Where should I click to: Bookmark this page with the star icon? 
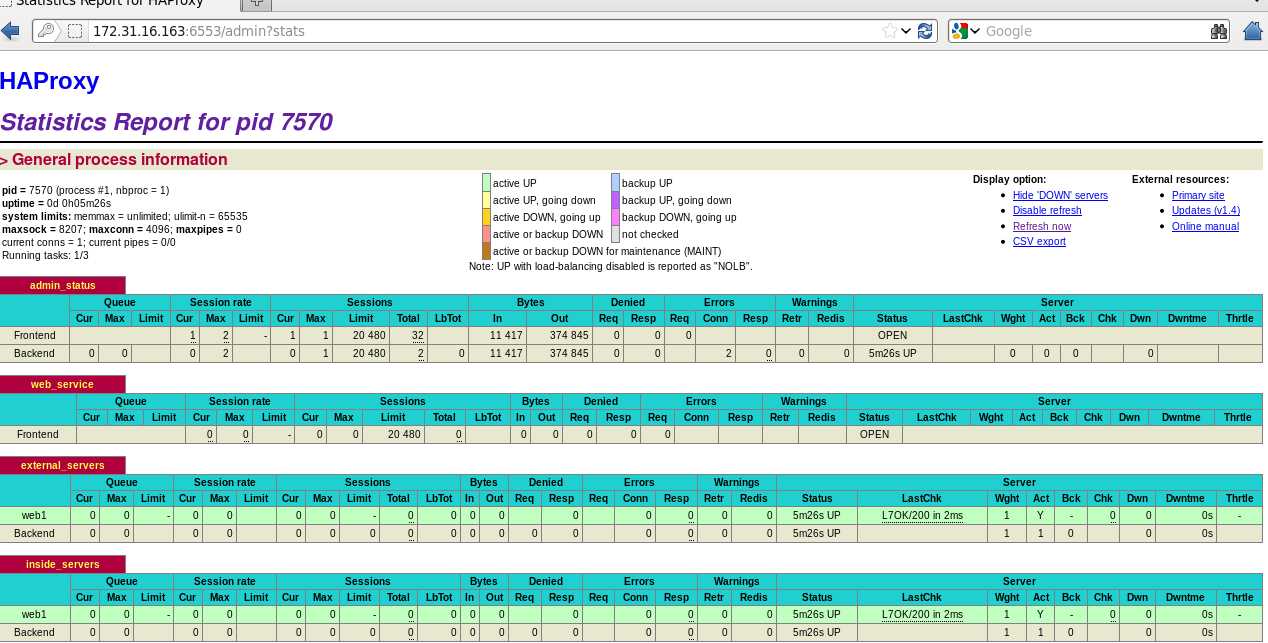(x=889, y=31)
